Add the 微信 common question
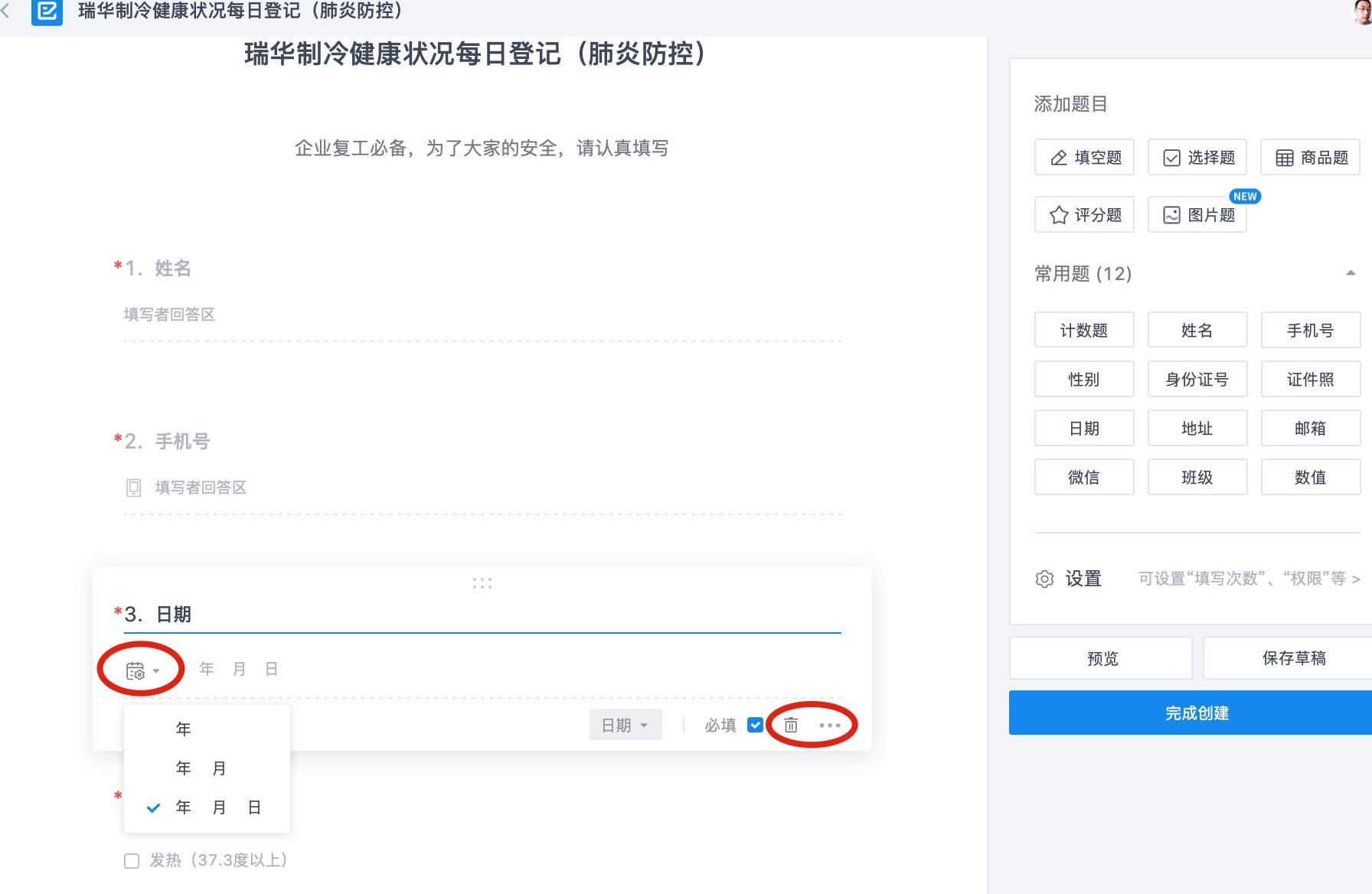1372x894 pixels. point(1084,478)
